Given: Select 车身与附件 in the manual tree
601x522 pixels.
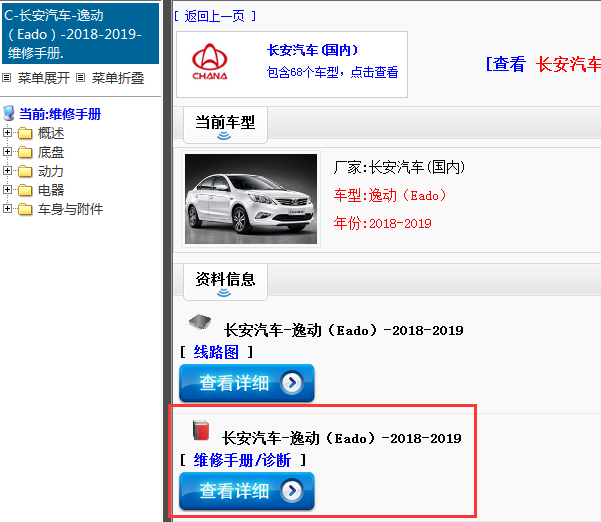Looking at the screenshot, I should (x=71, y=209).
